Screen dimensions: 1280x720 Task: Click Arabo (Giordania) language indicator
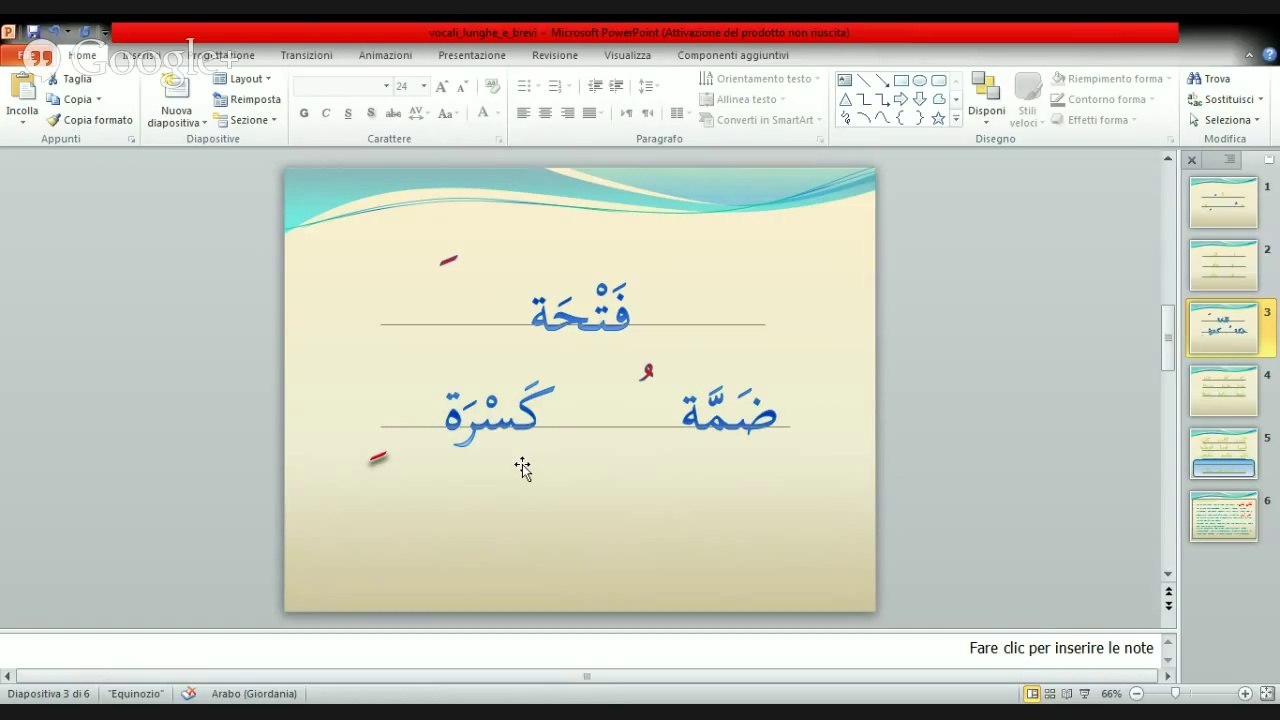(x=254, y=694)
